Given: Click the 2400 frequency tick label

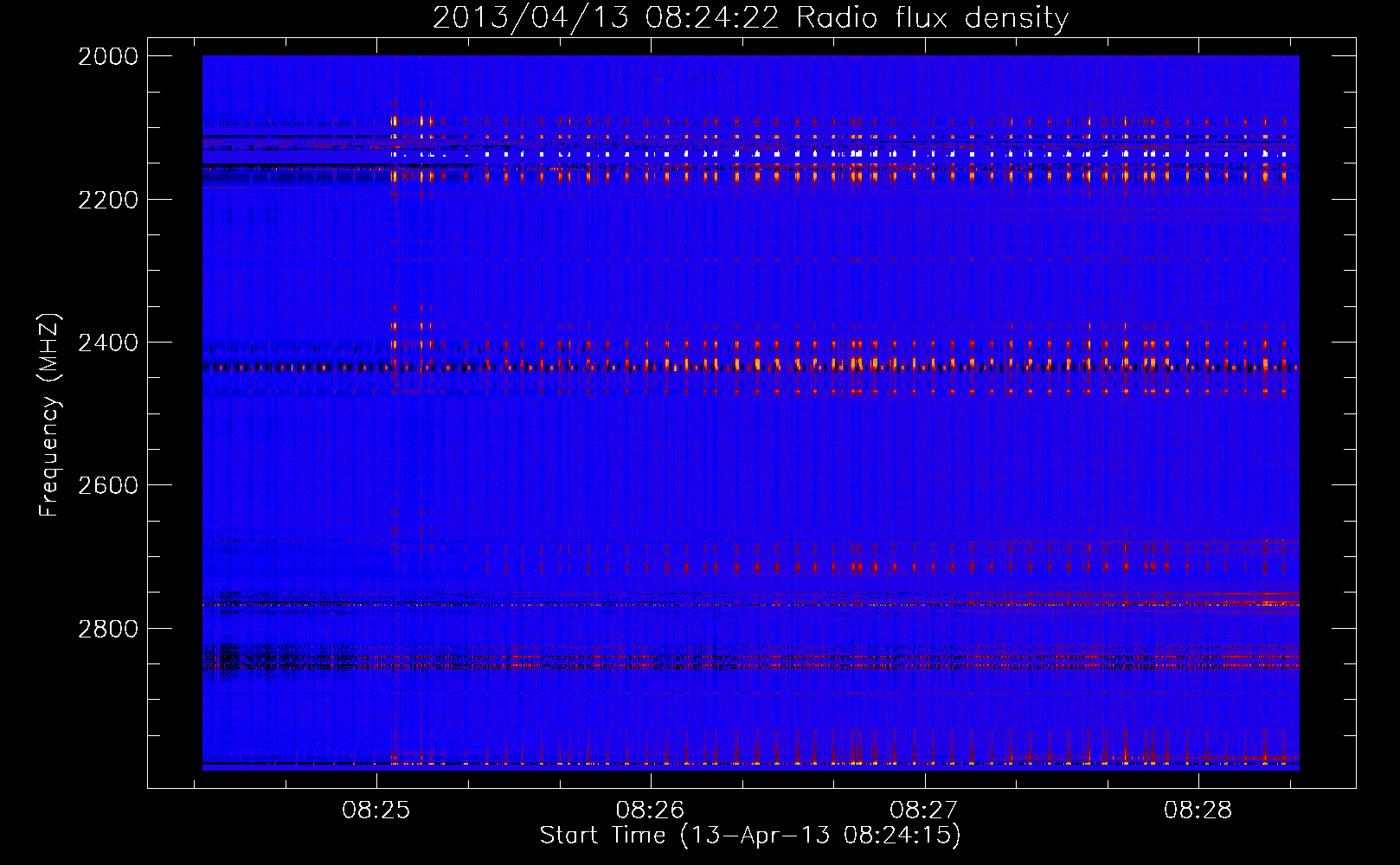Looking at the screenshot, I should (x=108, y=343).
